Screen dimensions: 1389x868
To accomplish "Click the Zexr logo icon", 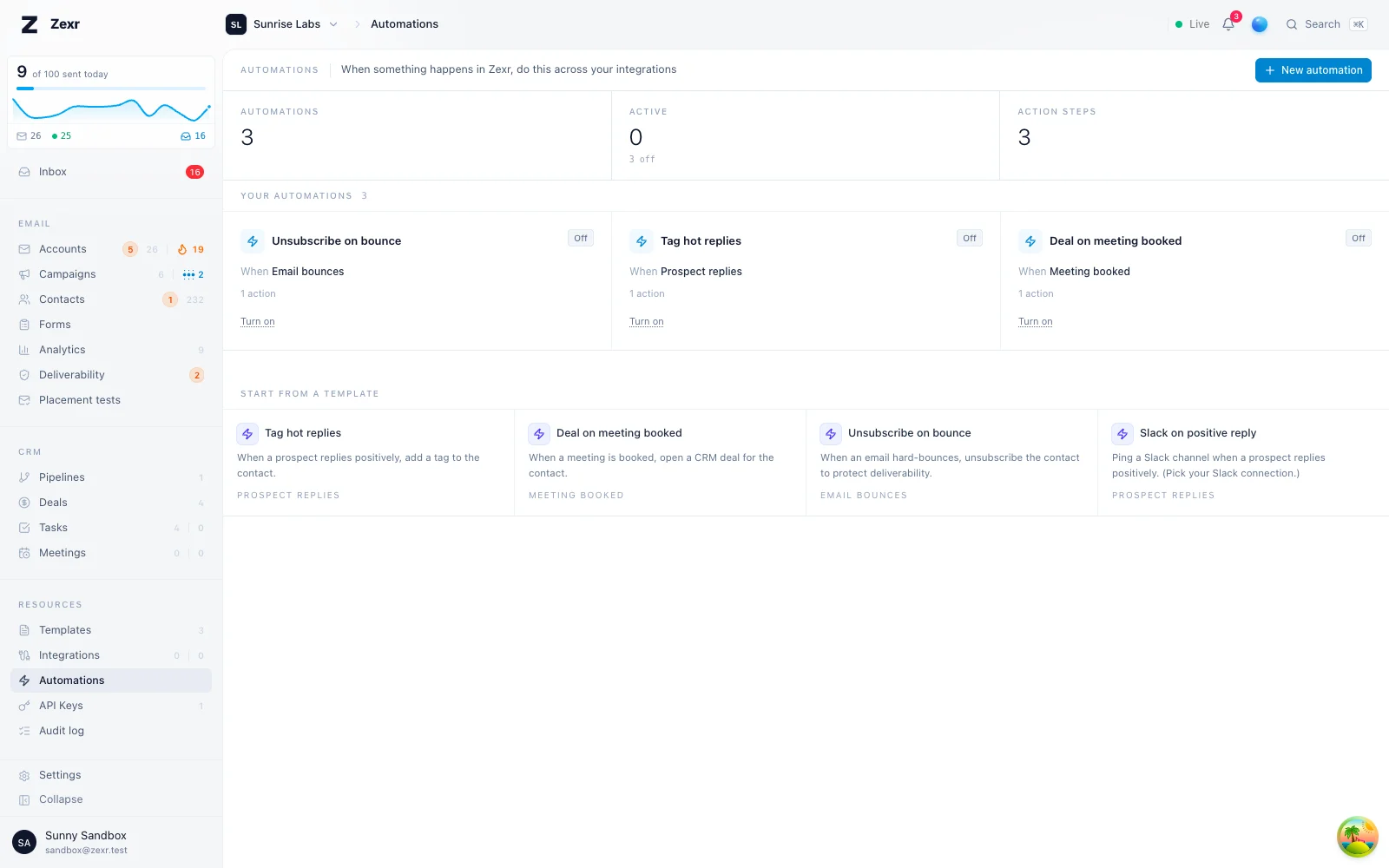I will click(x=30, y=24).
